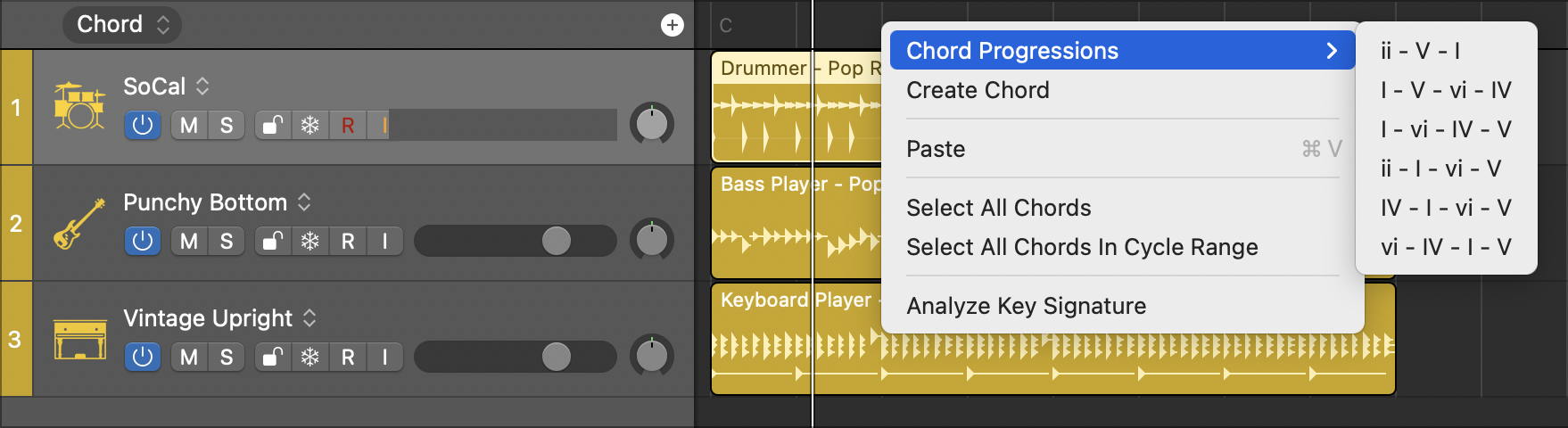
Task: Solo the Vintage Upright track
Action: coord(227,357)
